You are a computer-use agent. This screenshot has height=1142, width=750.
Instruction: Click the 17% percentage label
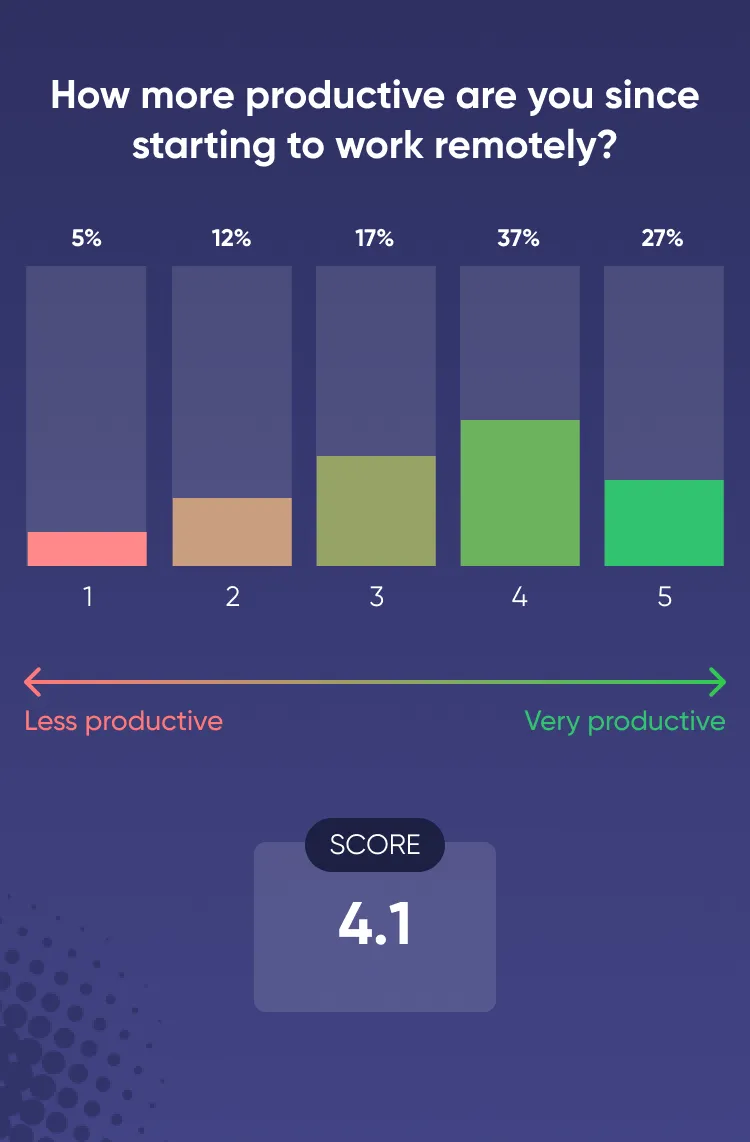[375, 238]
